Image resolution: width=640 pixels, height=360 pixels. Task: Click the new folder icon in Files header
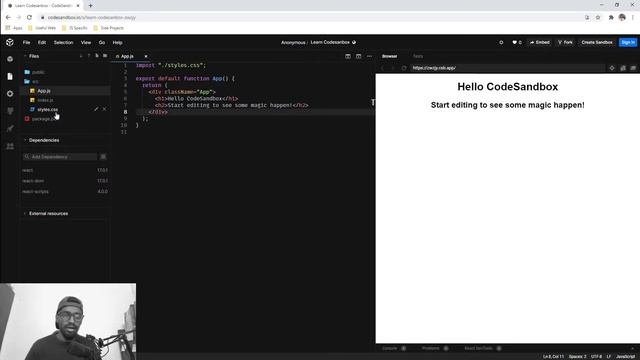[105, 56]
